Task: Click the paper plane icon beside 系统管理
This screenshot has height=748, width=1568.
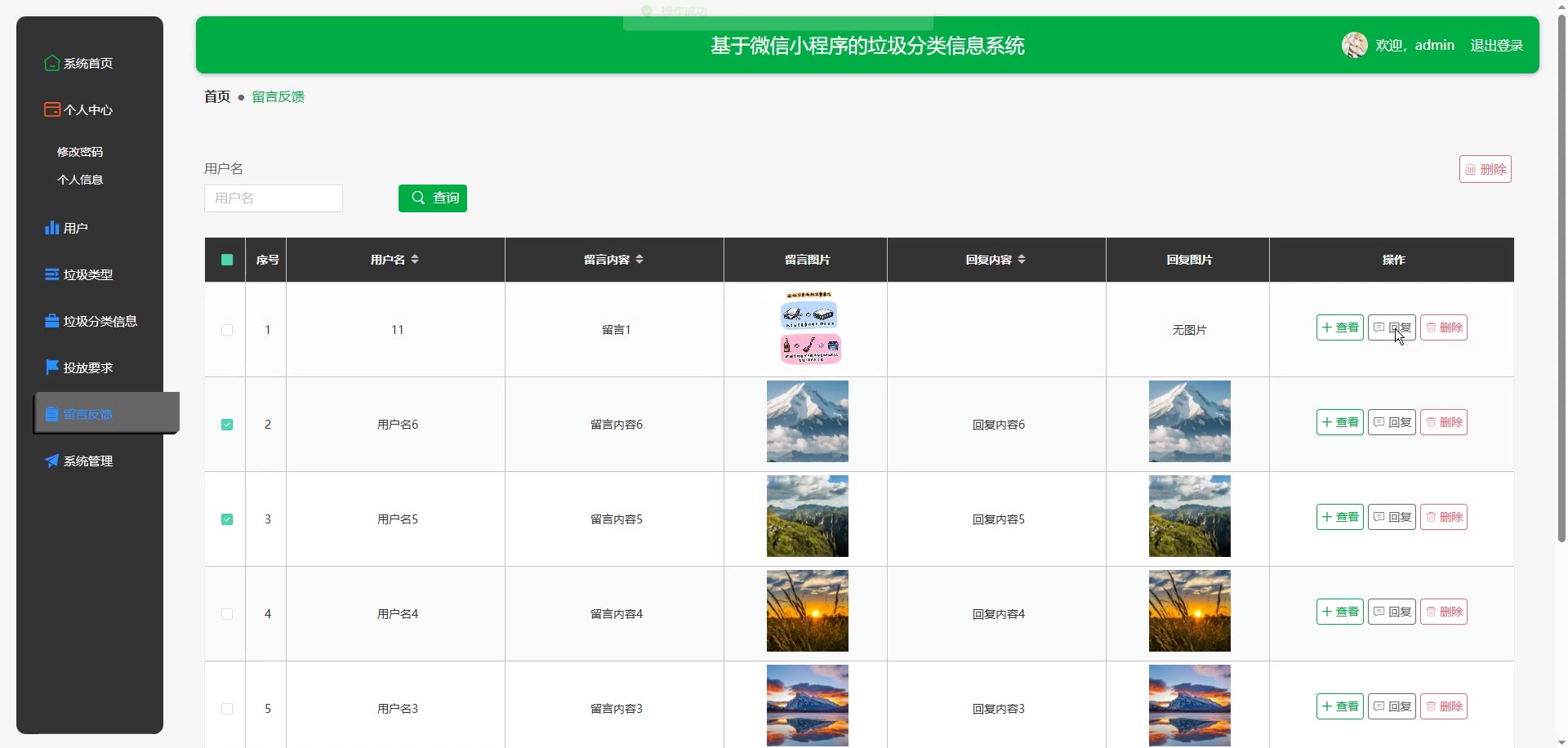Action: 51,461
